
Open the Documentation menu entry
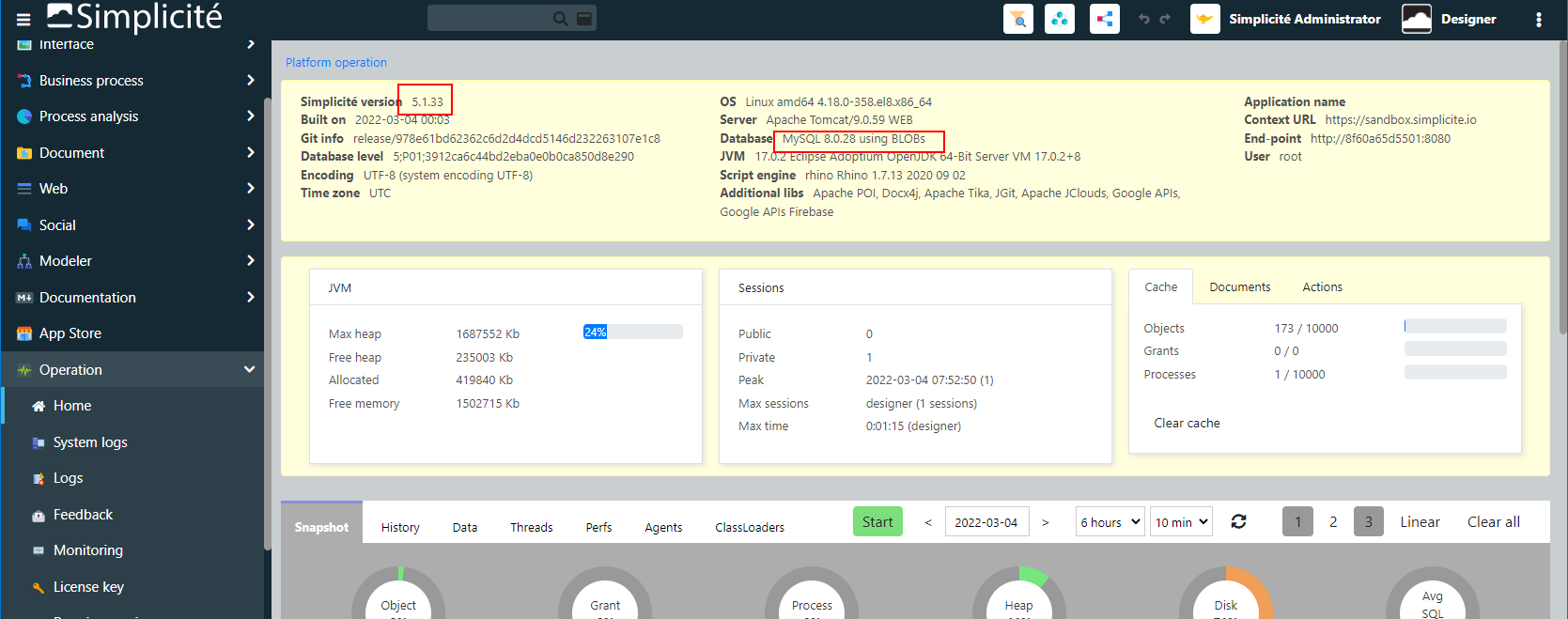pos(132,298)
